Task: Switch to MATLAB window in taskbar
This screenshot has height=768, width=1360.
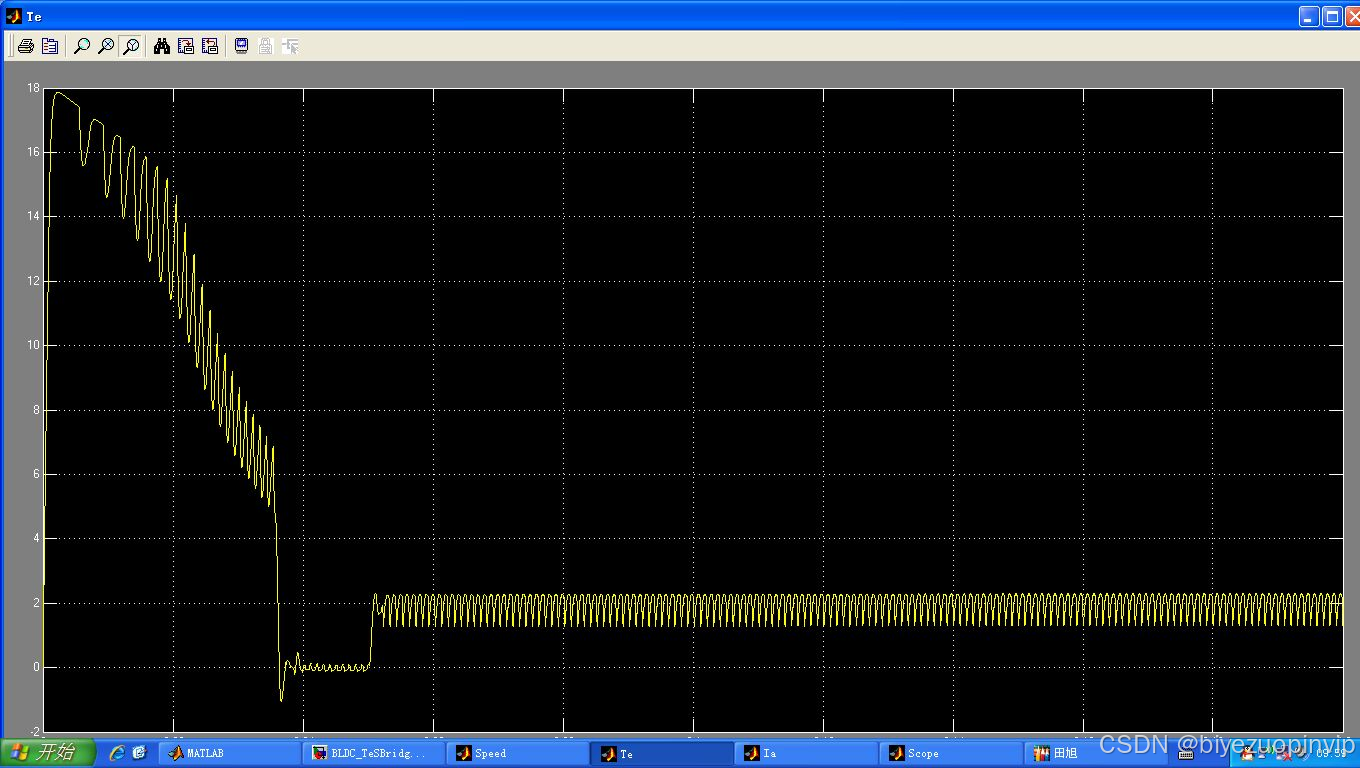Action: tap(231, 753)
